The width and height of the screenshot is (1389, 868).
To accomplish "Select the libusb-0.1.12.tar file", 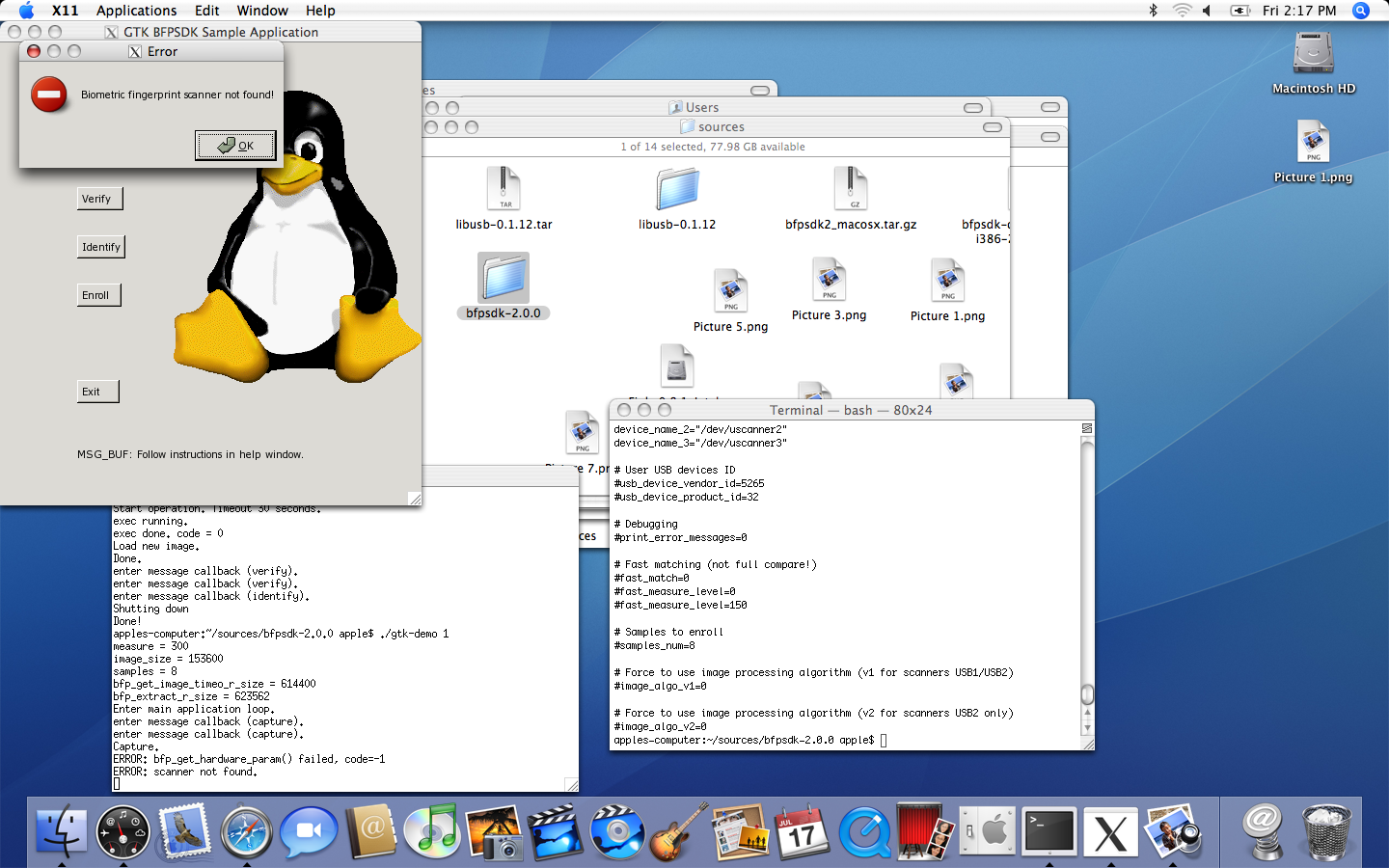I will [x=504, y=190].
